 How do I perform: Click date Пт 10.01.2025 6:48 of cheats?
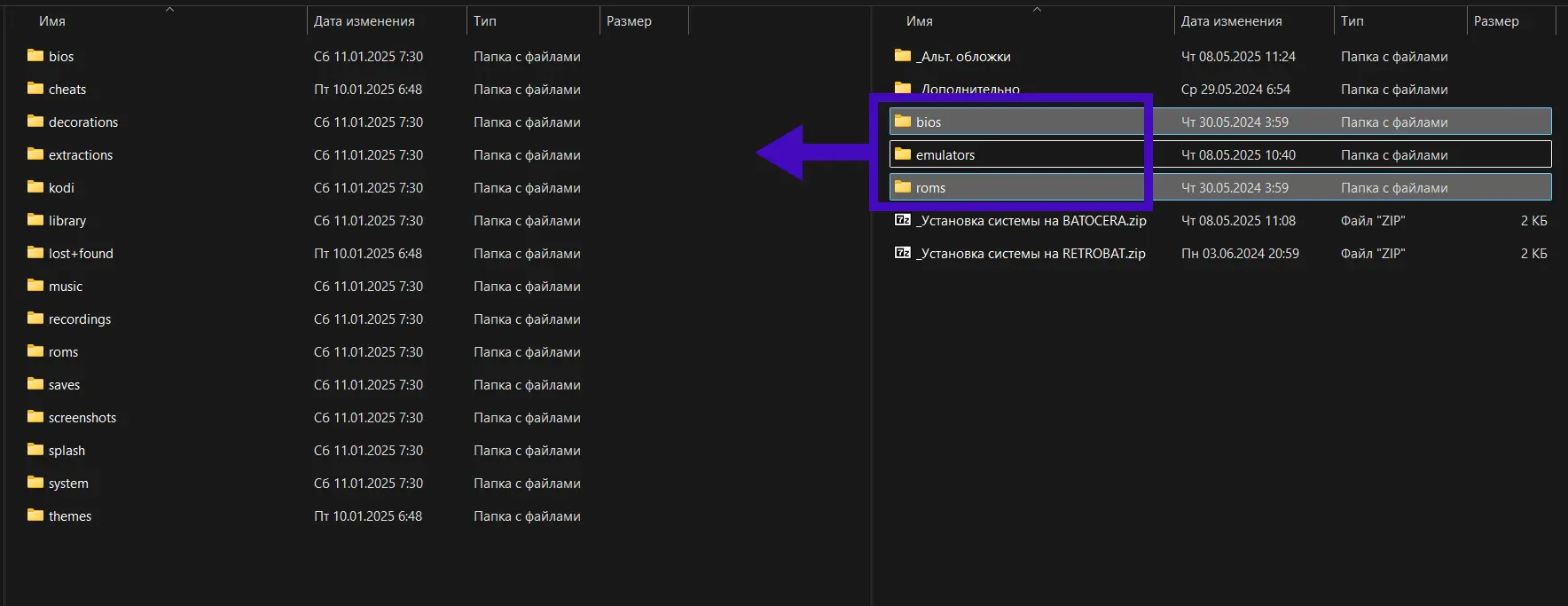[x=368, y=90]
